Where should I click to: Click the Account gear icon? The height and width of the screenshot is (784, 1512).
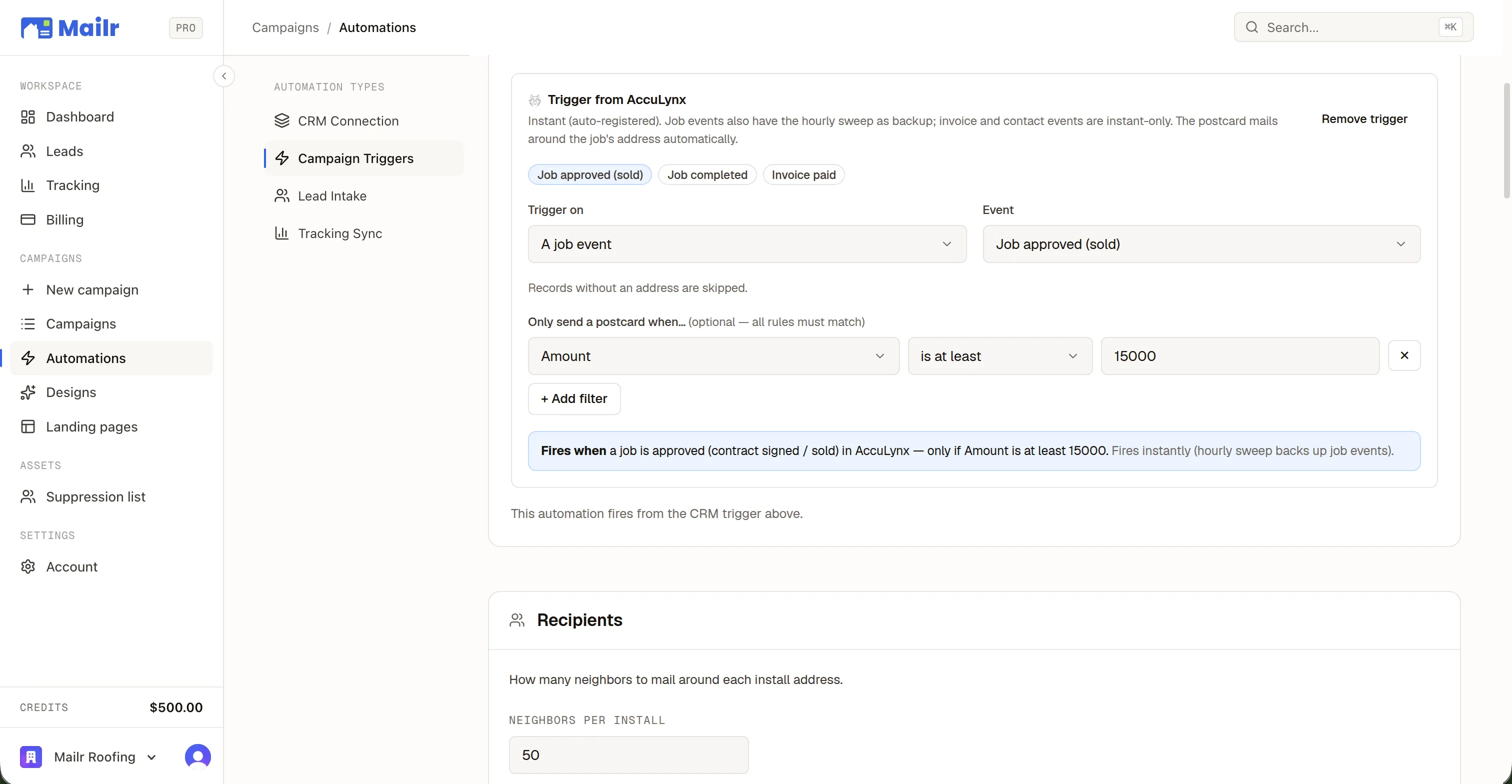27,566
